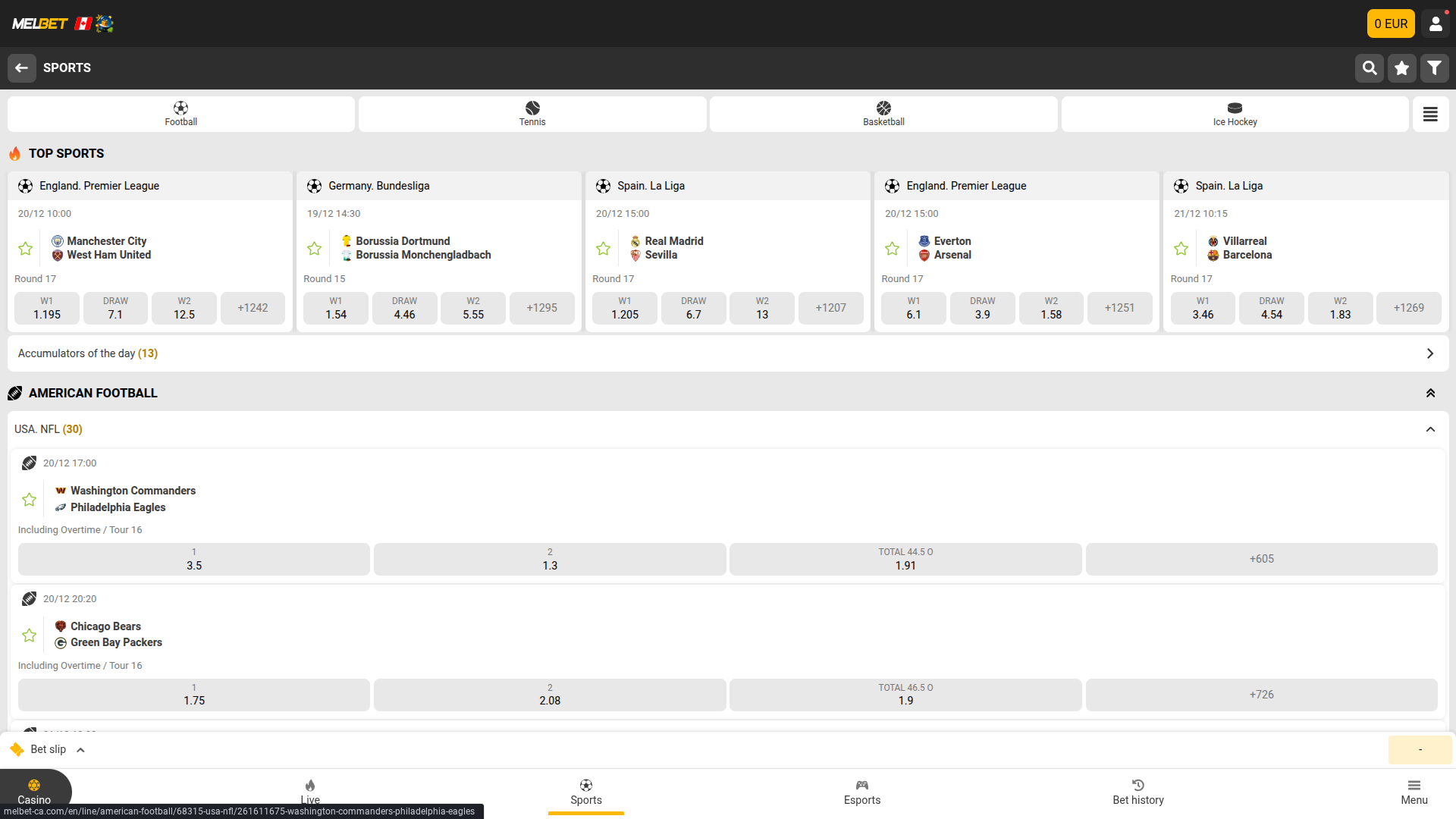Open +1207 more markets for Real Madrid
1456x819 pixels.
(x=830, y=308)
